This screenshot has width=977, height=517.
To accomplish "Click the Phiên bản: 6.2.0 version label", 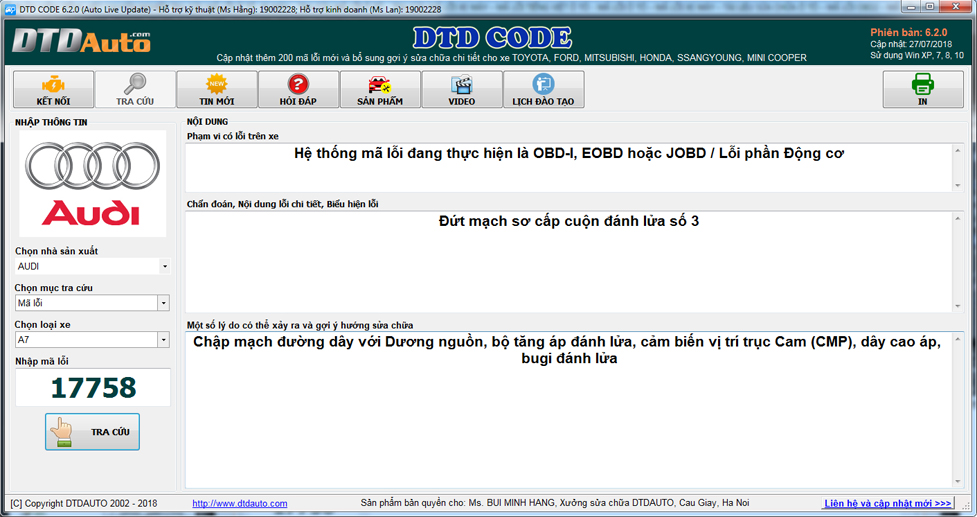I will [908, 32].
